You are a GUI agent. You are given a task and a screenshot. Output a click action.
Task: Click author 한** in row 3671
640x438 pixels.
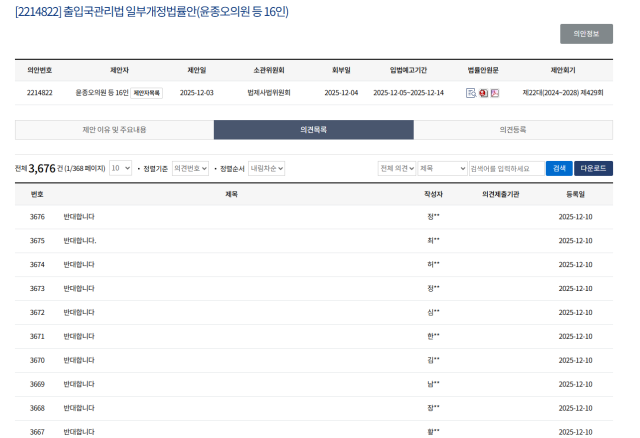pyautogui.click(x=433, y=336)
